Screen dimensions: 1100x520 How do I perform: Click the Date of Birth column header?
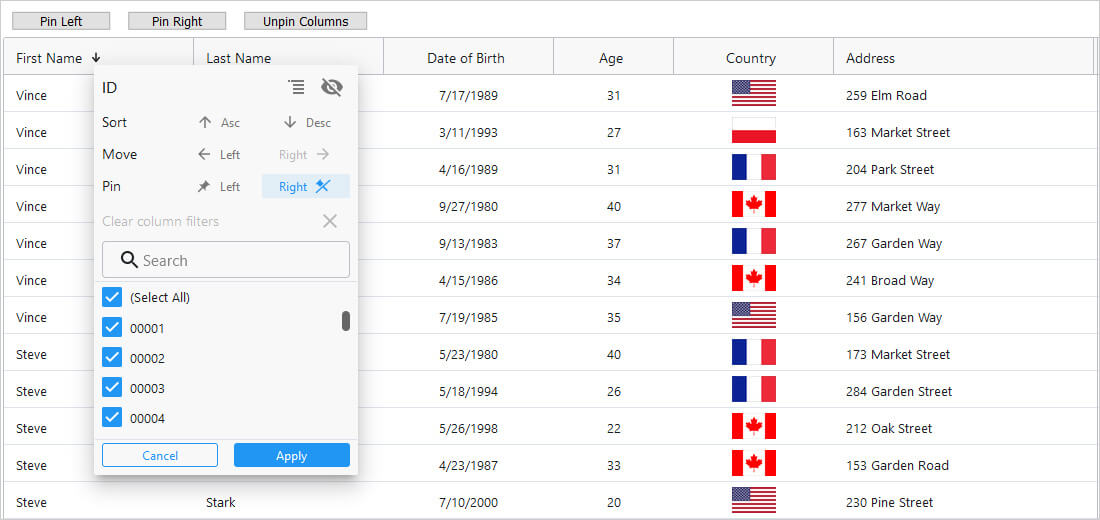pos(466,58)
